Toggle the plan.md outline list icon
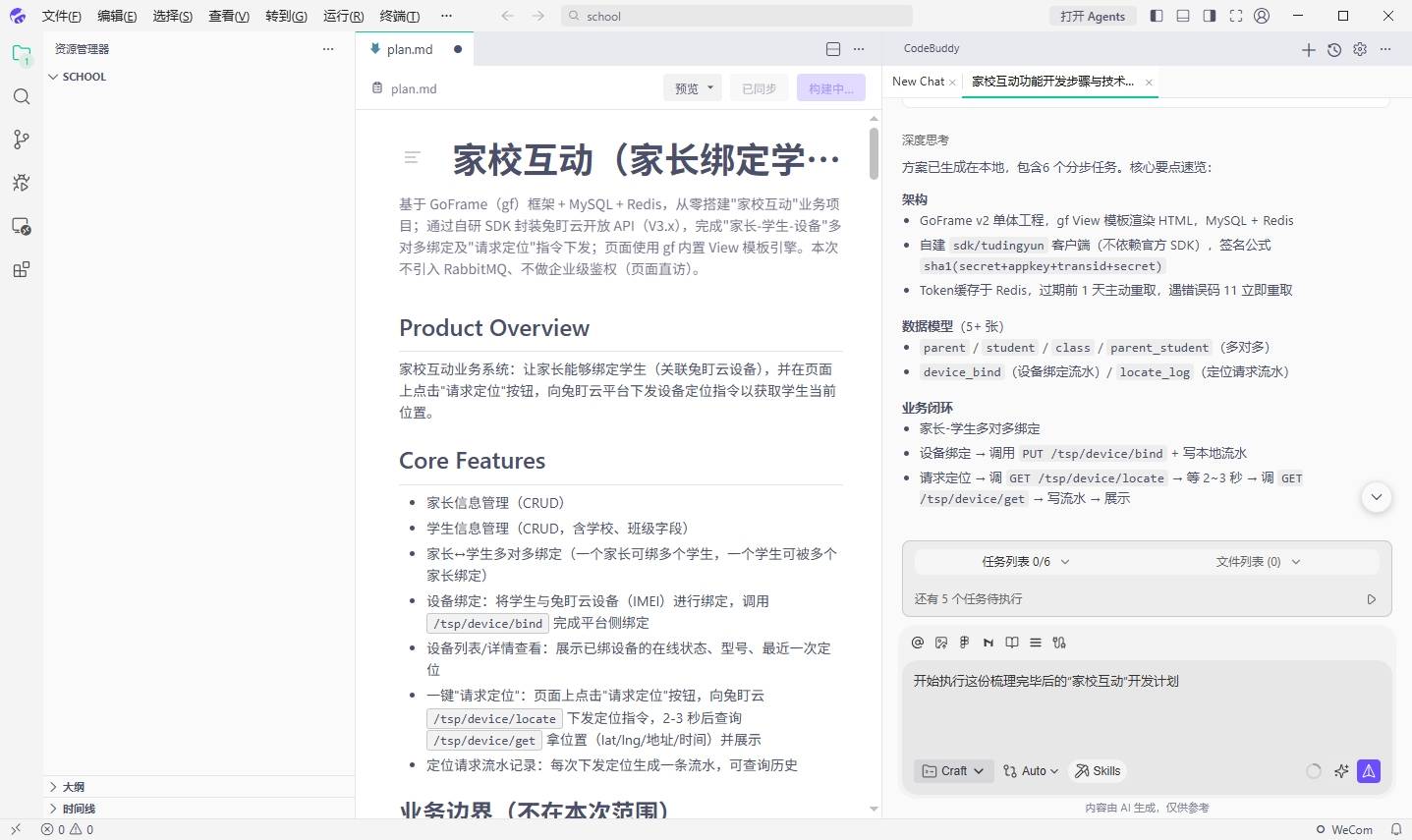 pos(413,157)
